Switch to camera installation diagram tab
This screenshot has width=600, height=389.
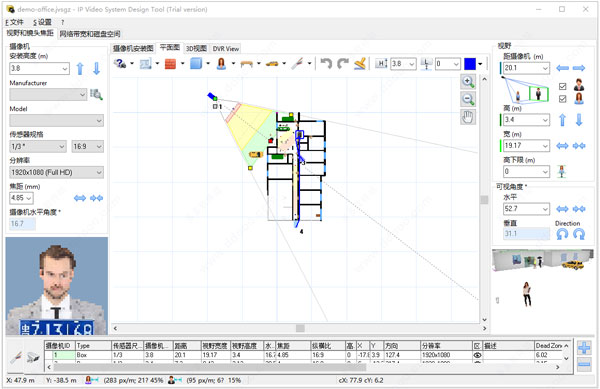click(133, 49)
